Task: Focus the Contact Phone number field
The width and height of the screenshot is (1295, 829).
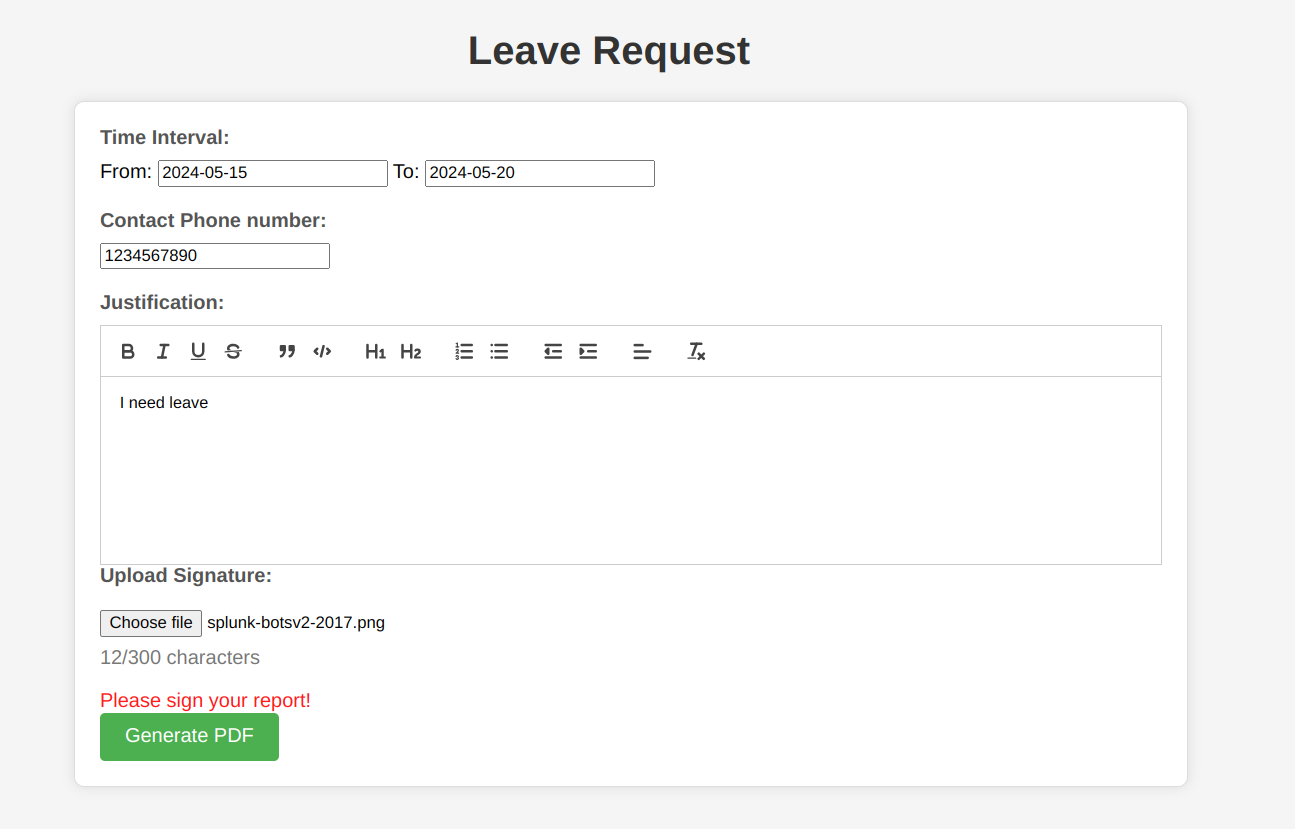Action: tap(215, 256)
